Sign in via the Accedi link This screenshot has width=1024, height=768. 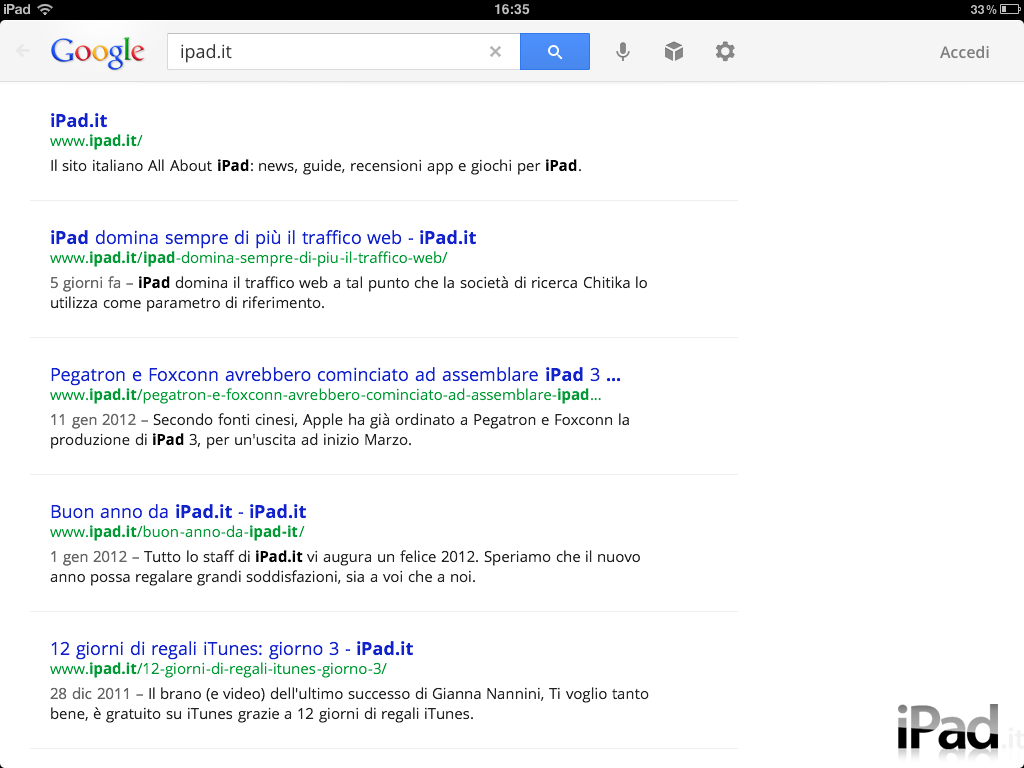pos(965,52)
